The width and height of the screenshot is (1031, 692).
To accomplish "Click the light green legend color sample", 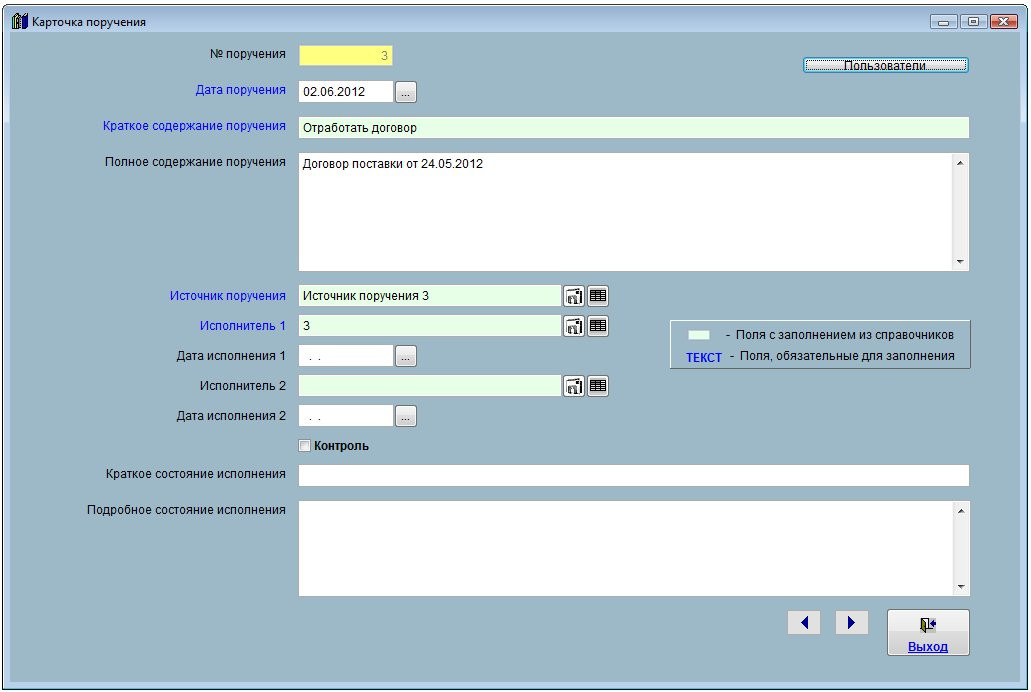I will 698,335.
